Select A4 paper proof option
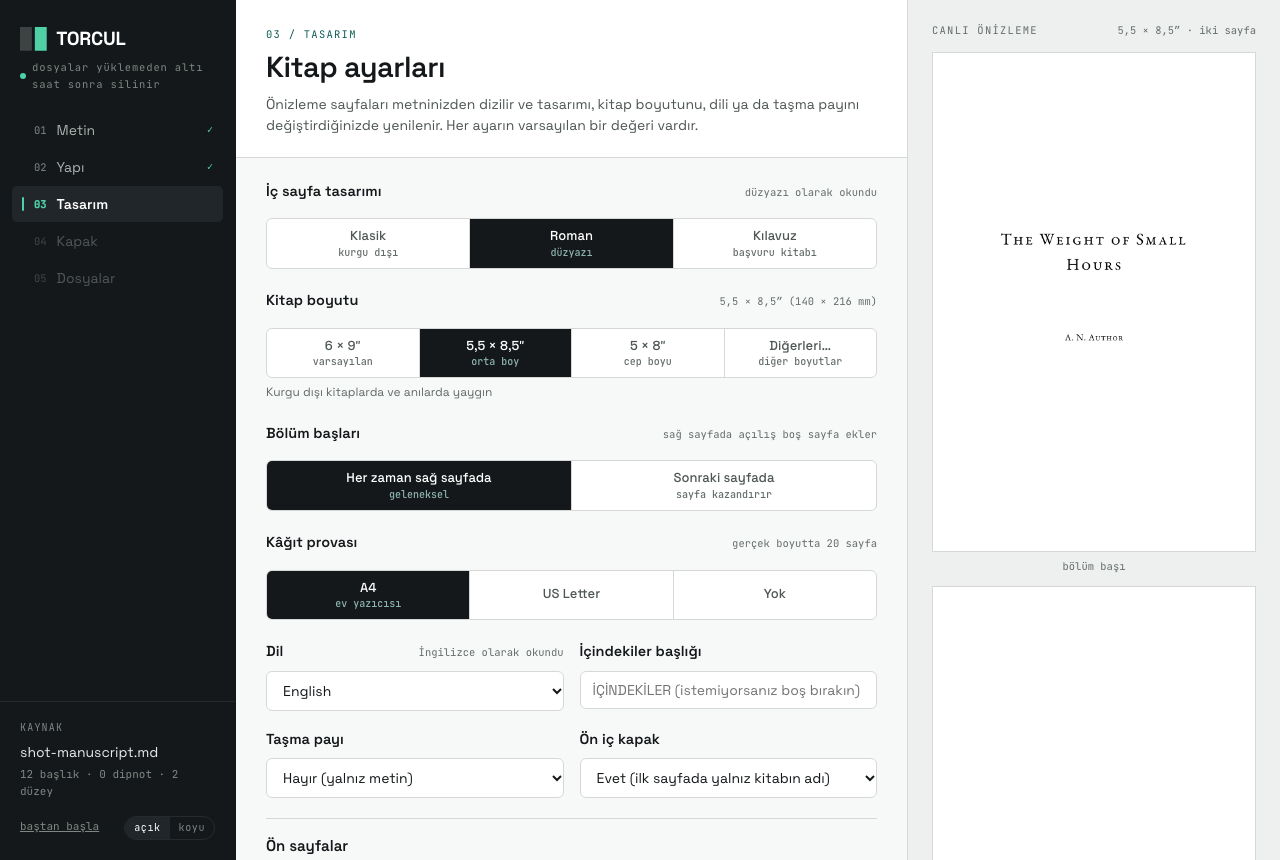The height and width of the screenshot is (860, 1280). pyautogui.click(x=368, y=595)
